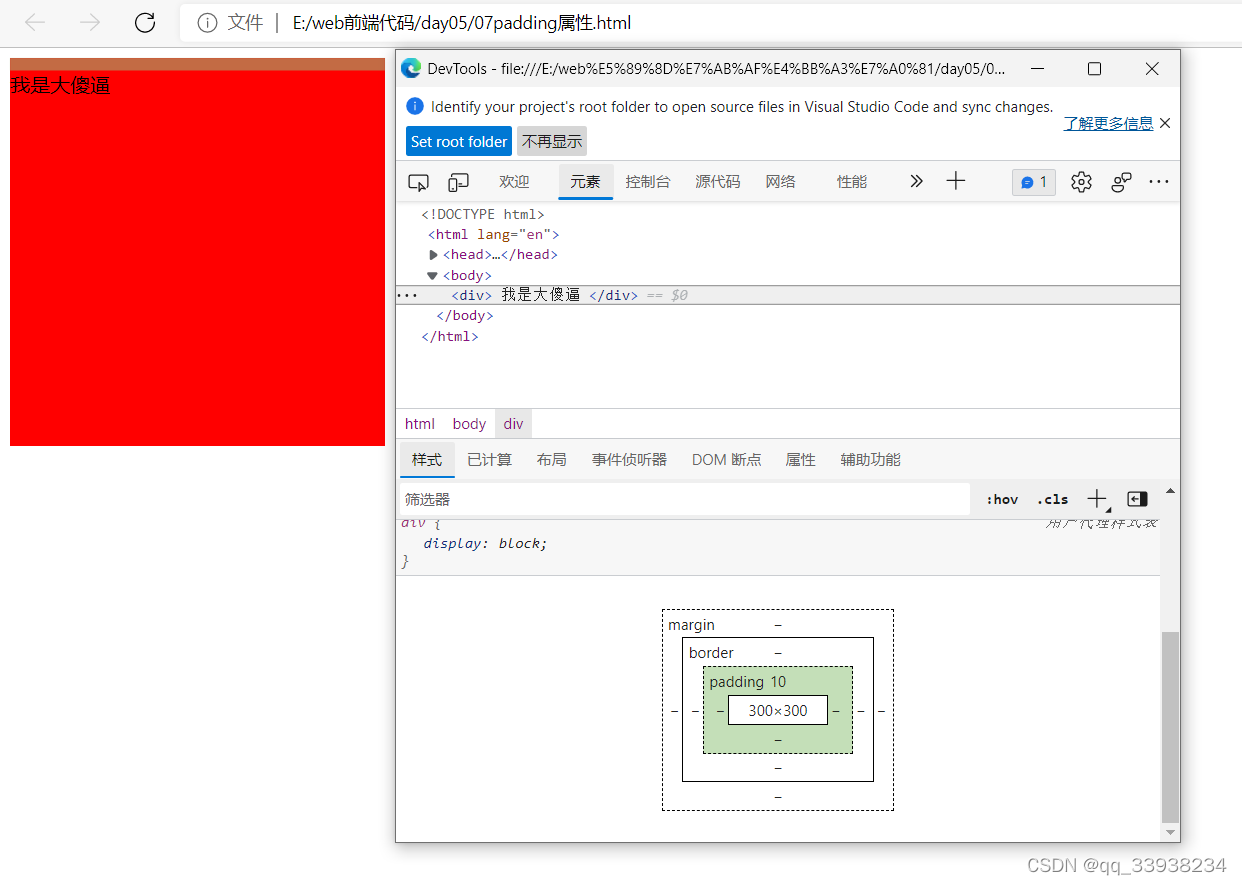Toggle the computed styles sidebar pane icon
The image size is (1242, 885).
(x=1137, y=499)
